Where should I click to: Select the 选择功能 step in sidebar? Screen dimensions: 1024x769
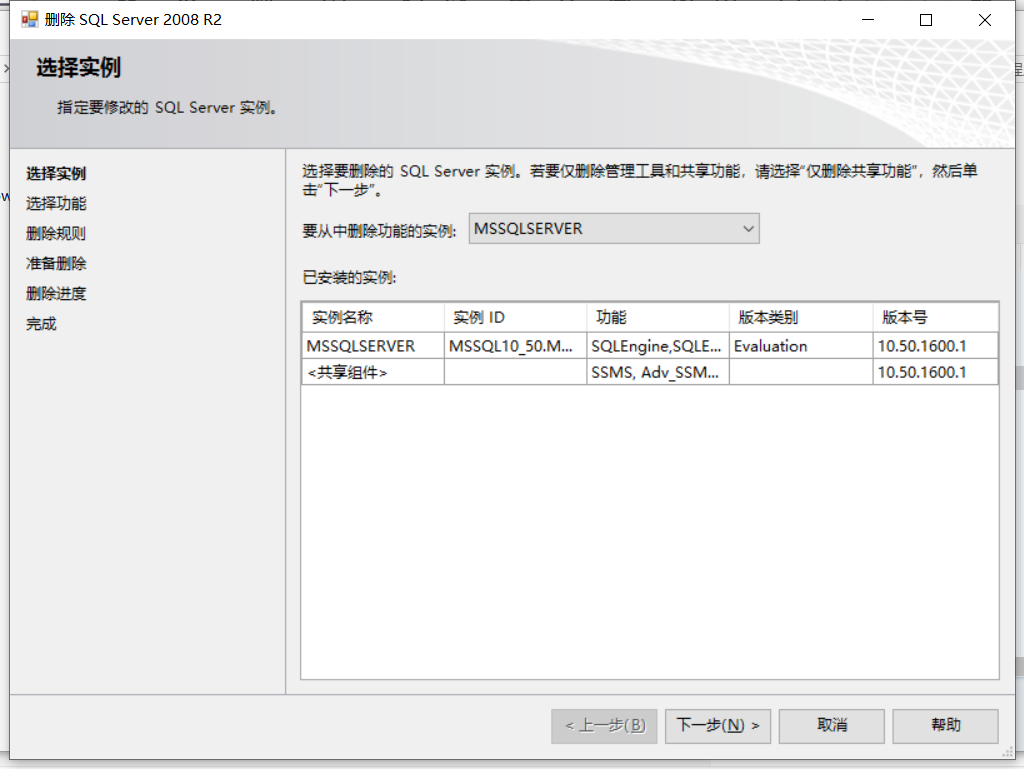[56, 204]
